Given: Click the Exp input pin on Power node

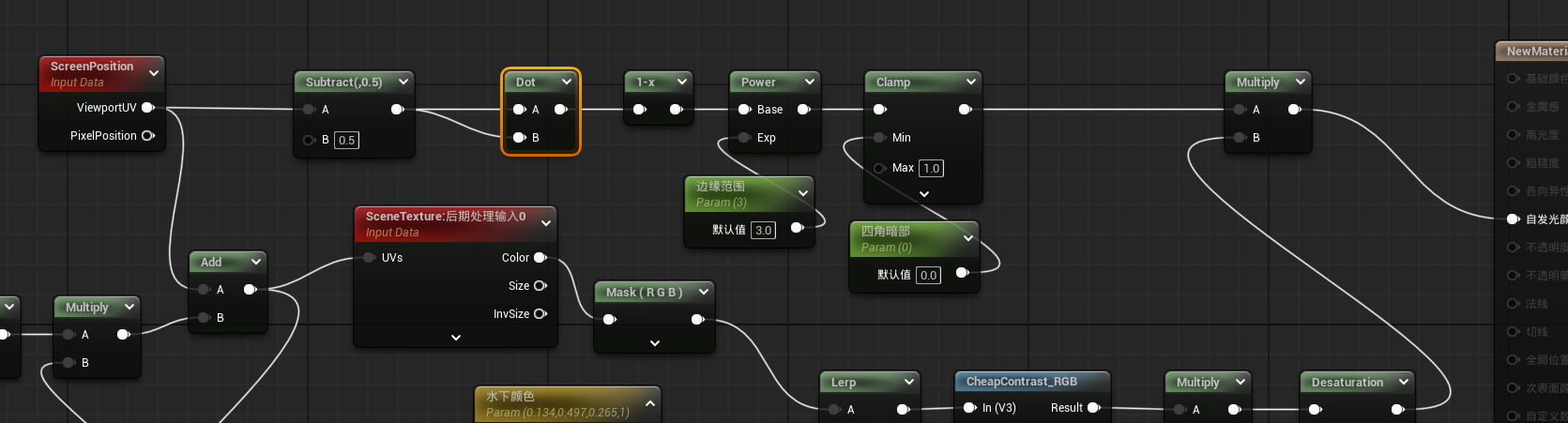Looking at the screenshot, I should (744, 138).
